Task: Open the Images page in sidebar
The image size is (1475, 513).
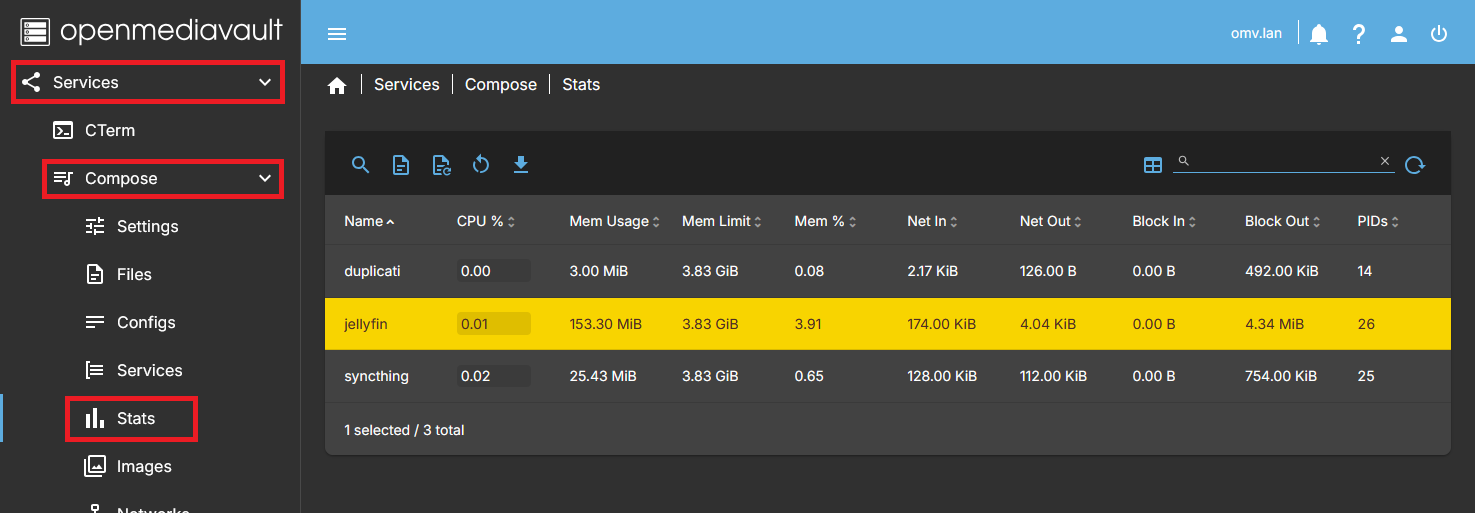Action: click(x=144, y=466)
